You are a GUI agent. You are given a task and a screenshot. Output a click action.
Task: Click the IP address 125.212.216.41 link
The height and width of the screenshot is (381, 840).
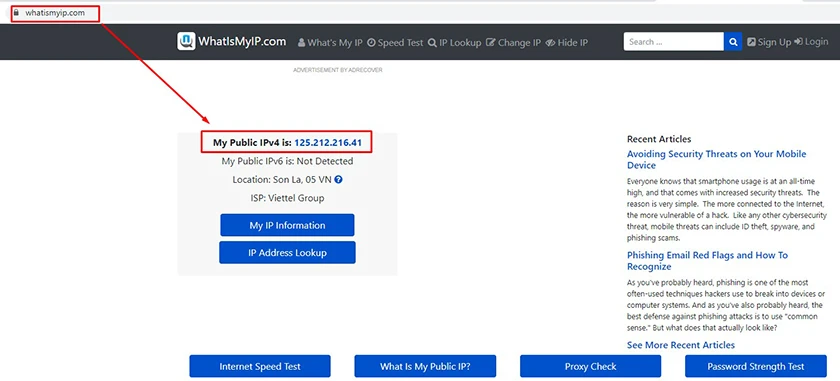(x=328, y=143)
